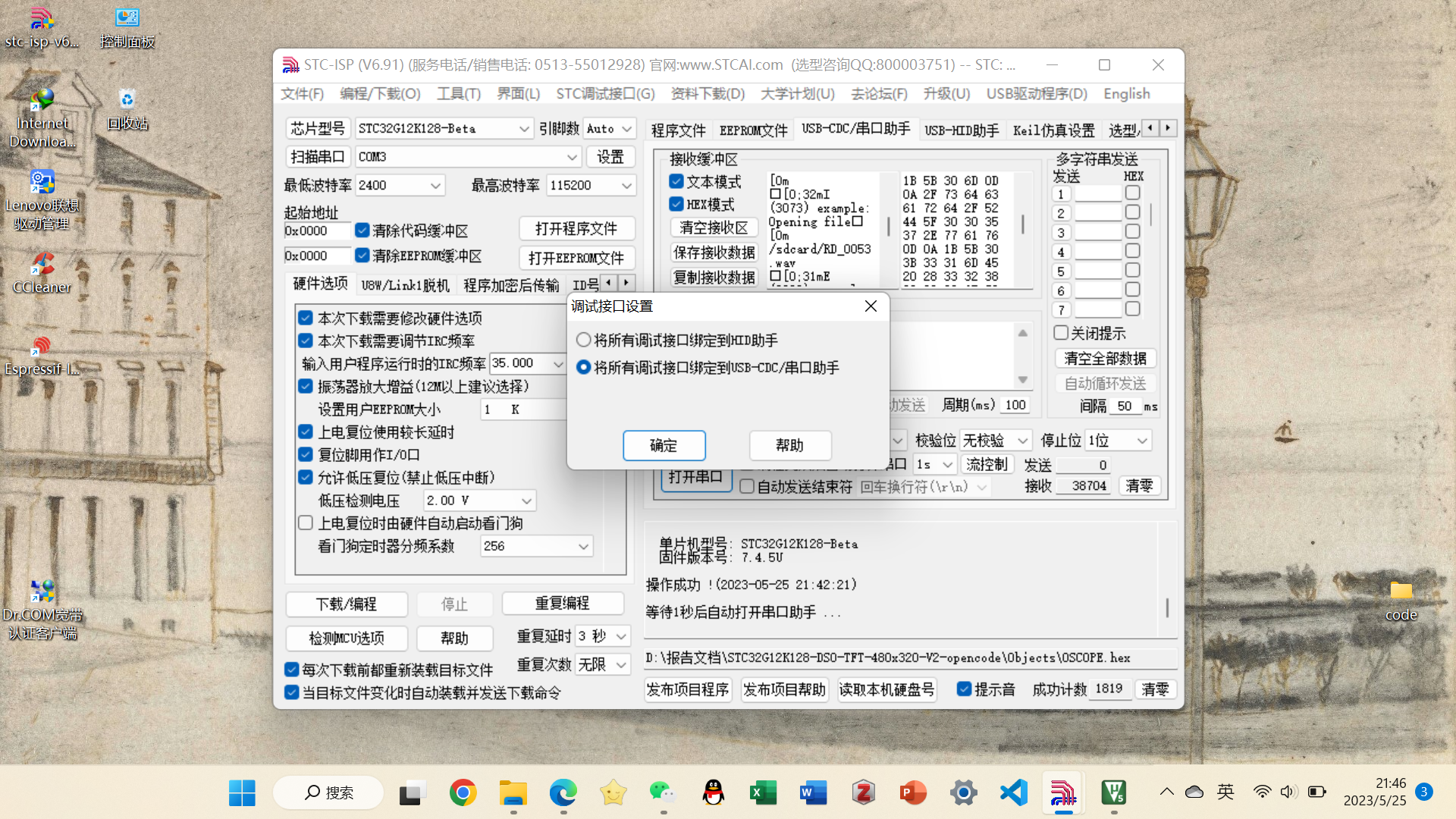Open Settings gear in the taskbar
The width and height of the screenshot is (1456, 819).
pos(964,792)
